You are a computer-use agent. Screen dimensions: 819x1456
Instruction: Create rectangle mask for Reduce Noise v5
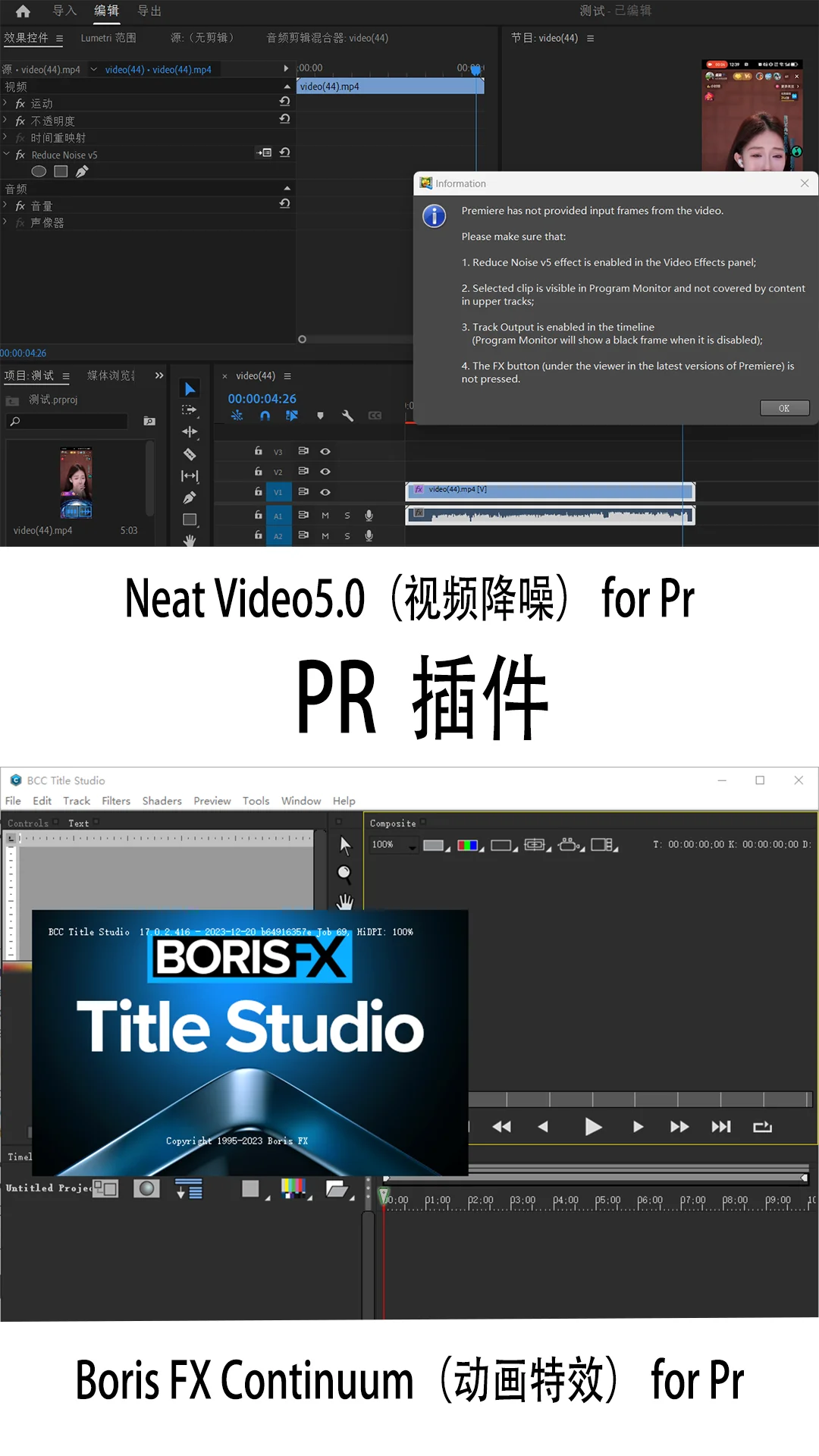click(61, 171)
